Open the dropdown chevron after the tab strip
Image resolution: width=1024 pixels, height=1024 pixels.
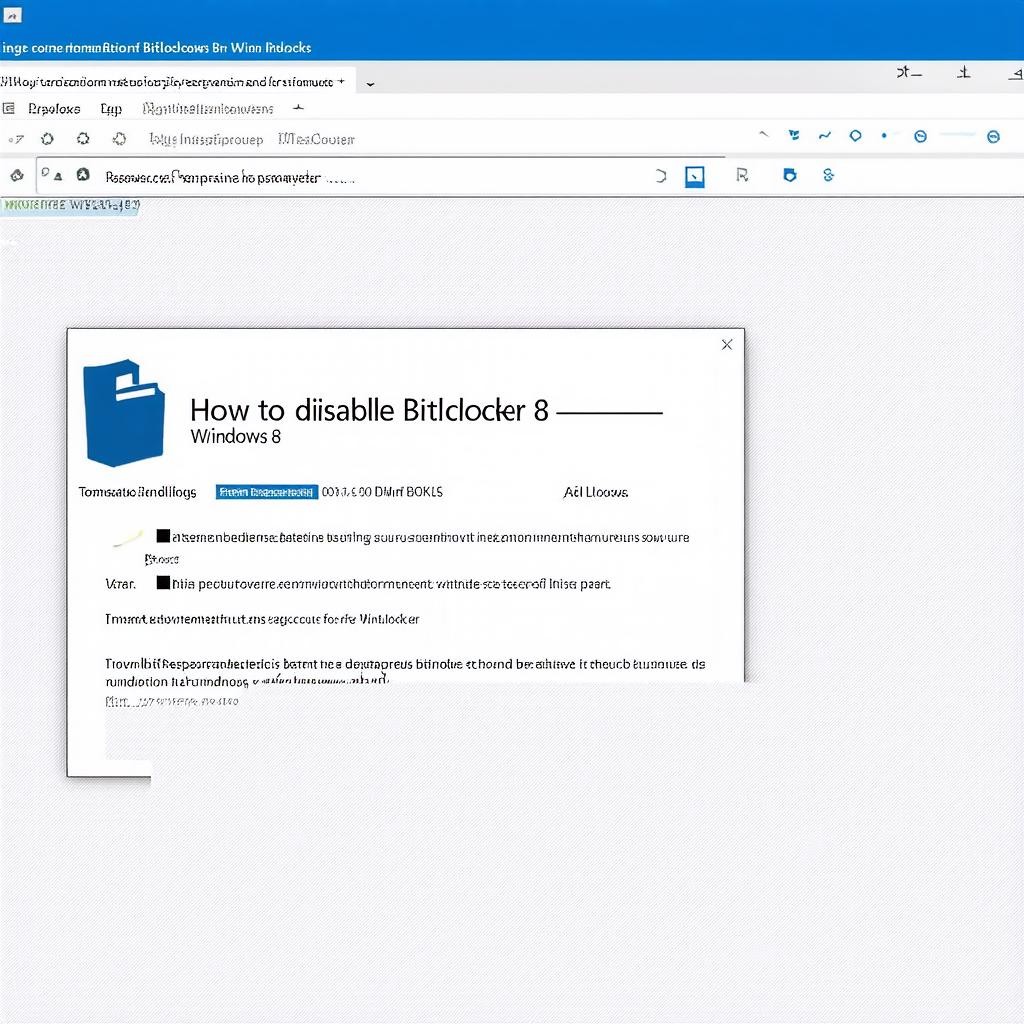[371, 85]
